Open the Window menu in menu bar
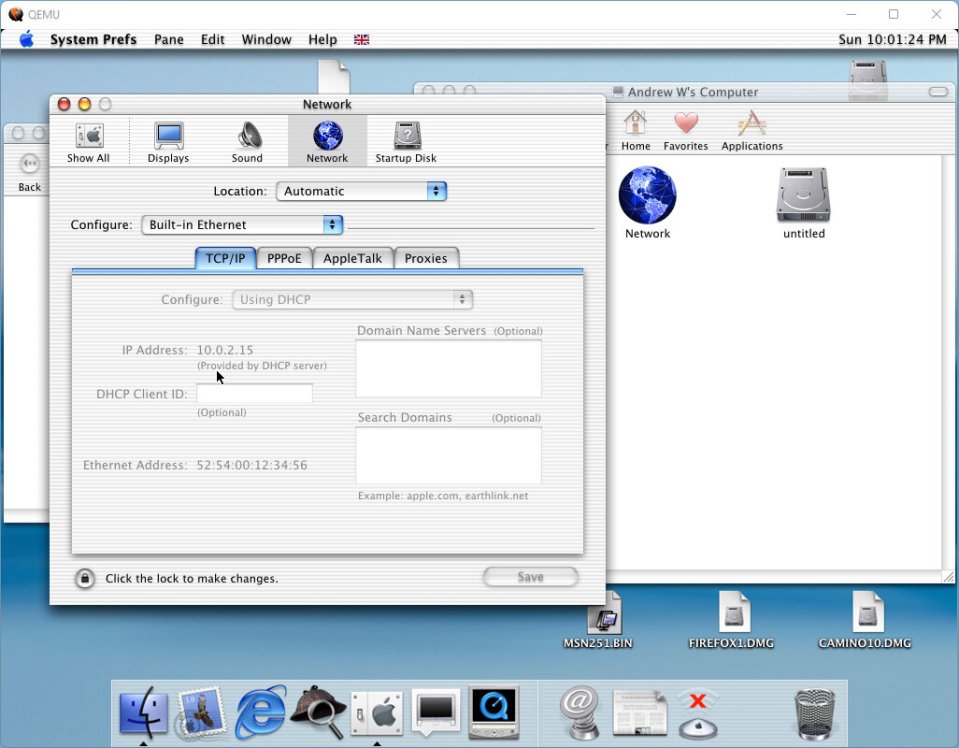The width and height of the screenshot is (959, 748). coord(266,39)
